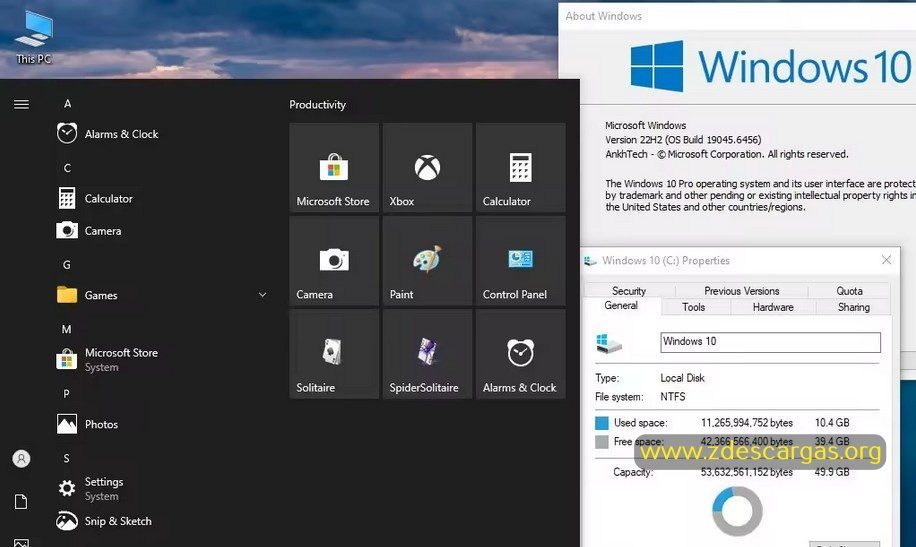Switch to Security tab in Properties
916x547 pixels.
click(629, 290)
